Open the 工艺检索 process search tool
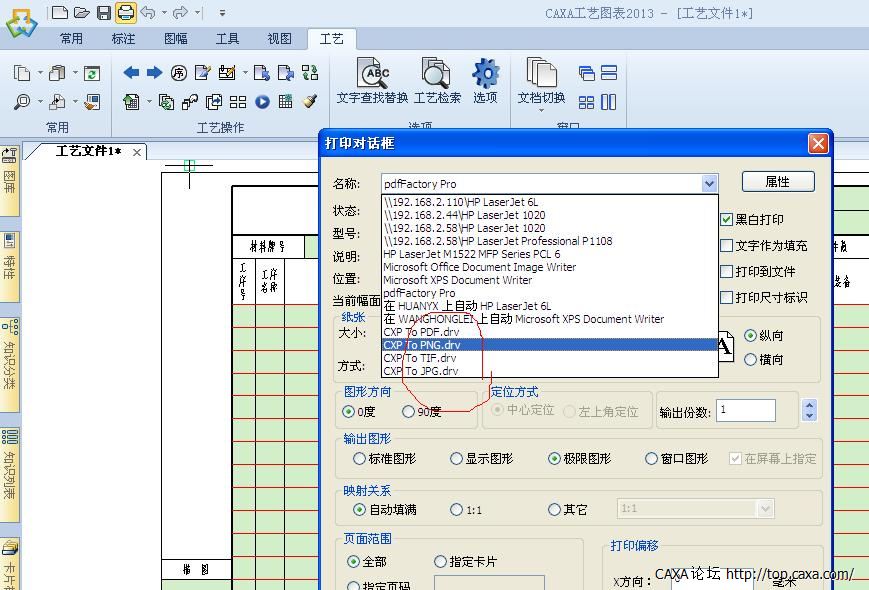The image size is (869, 590). 437,81
